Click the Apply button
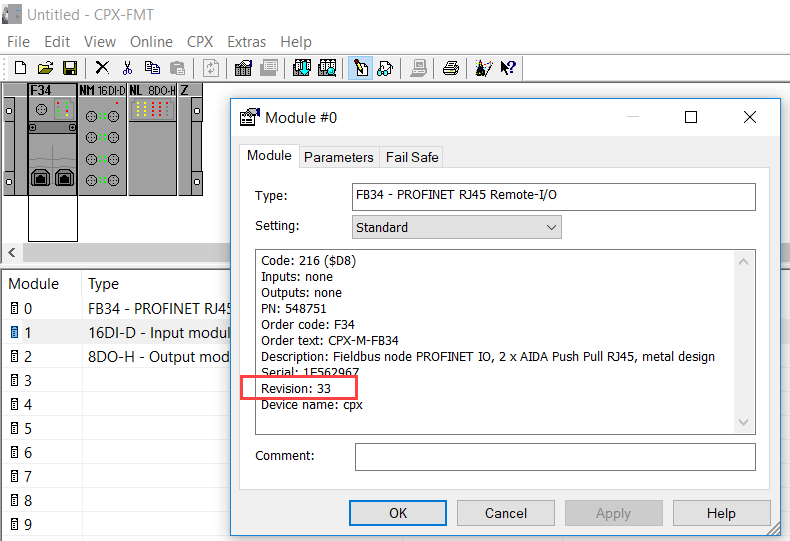 [x=613, y=513]
